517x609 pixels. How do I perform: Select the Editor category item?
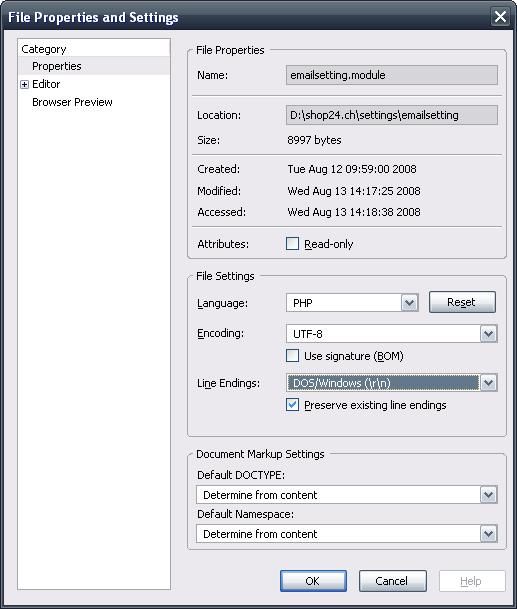[x=46, y=84]
